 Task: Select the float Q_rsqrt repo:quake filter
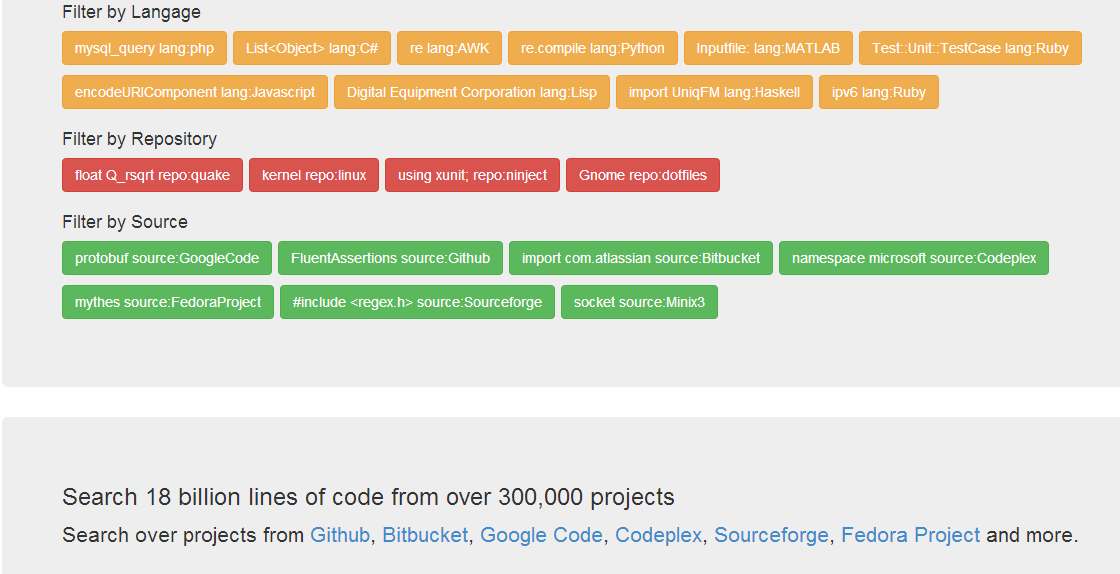152,175
